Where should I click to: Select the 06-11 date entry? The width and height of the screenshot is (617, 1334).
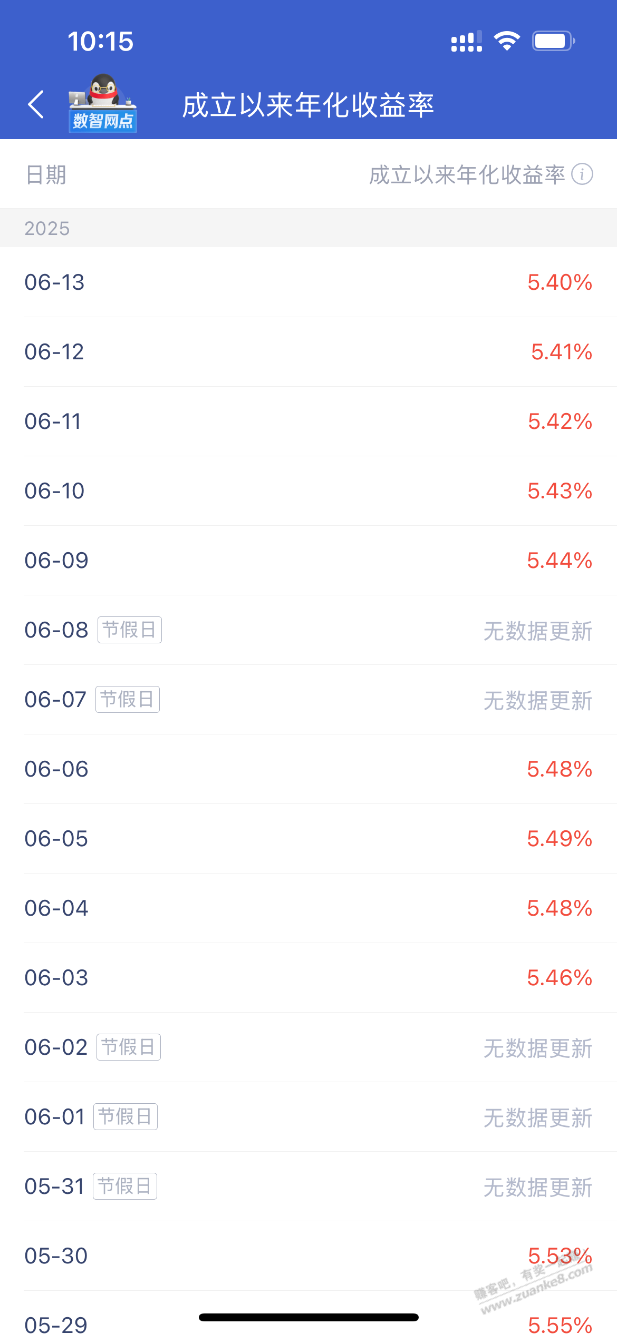(55, 422)
